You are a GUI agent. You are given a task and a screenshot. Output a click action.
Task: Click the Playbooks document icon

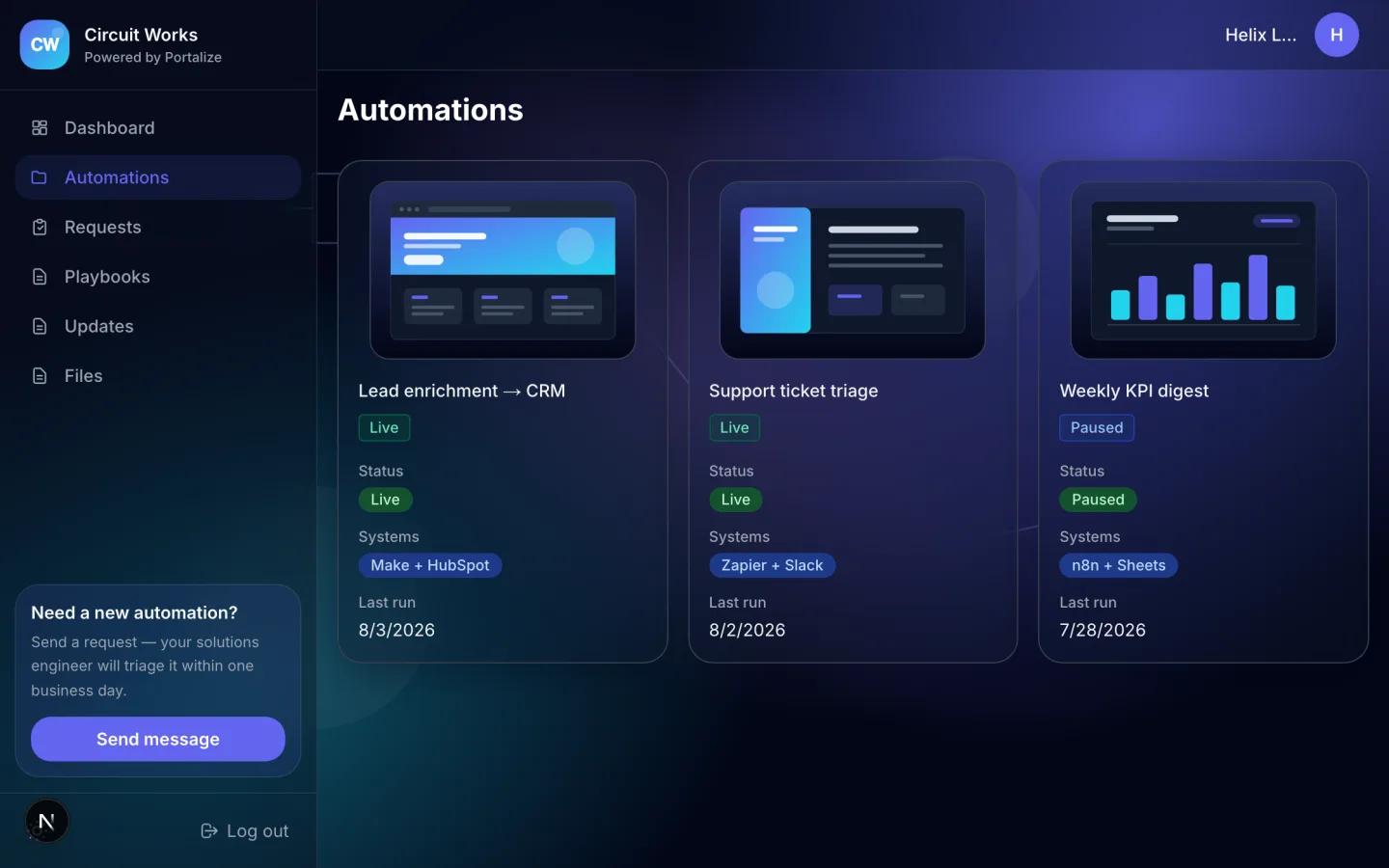pos(40,277)
